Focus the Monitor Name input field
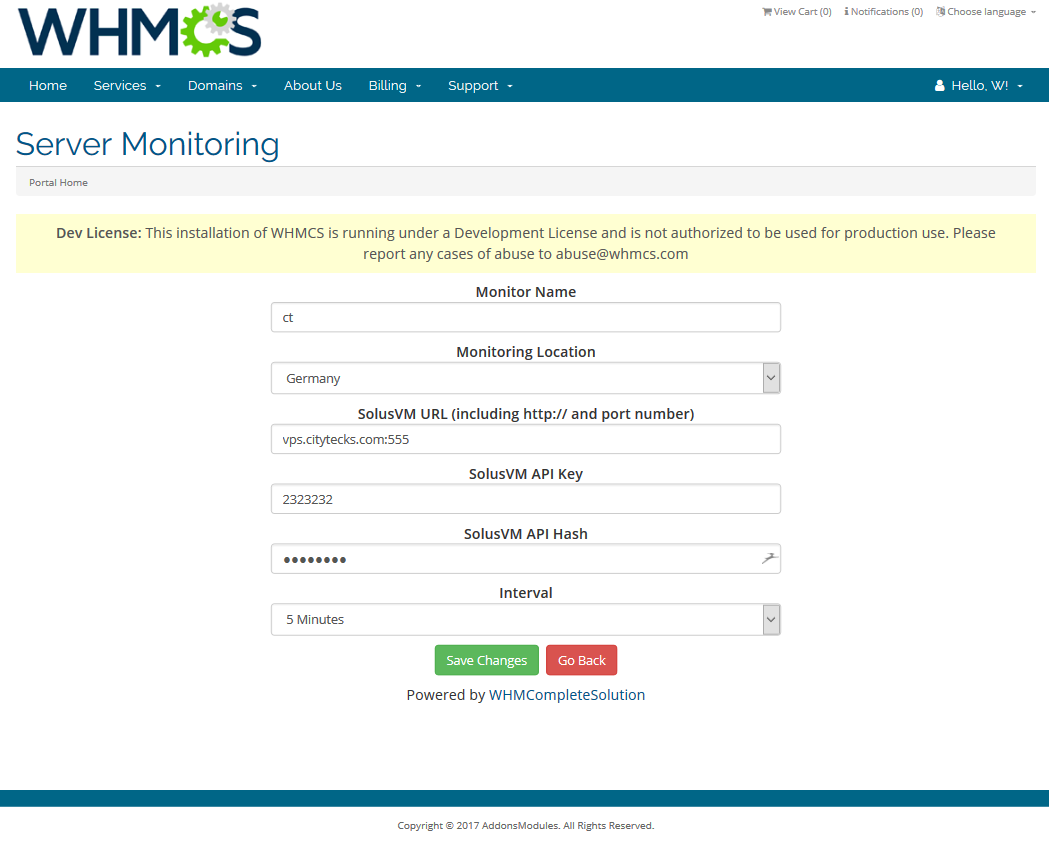This screenshot has height=843, width=1049. [526, 317]
